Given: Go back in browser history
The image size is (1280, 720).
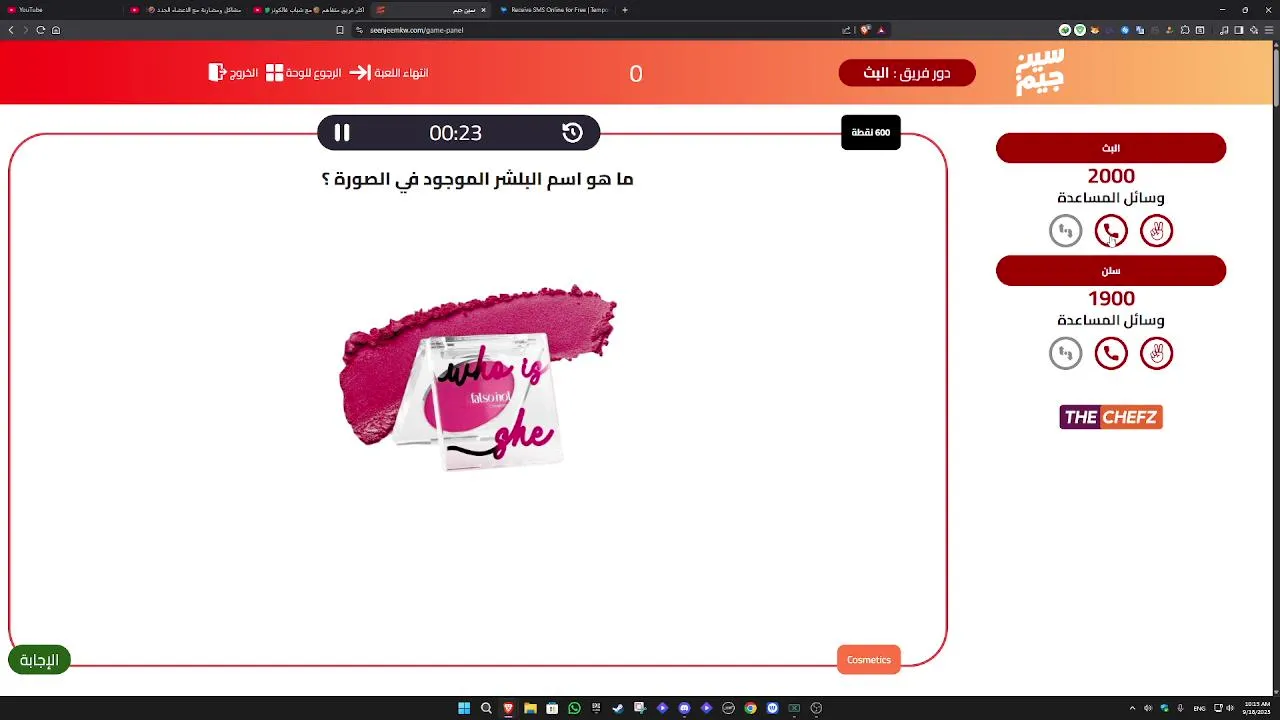Looking at the screenshot, I should pyautogui.click(x=11, y=30).
